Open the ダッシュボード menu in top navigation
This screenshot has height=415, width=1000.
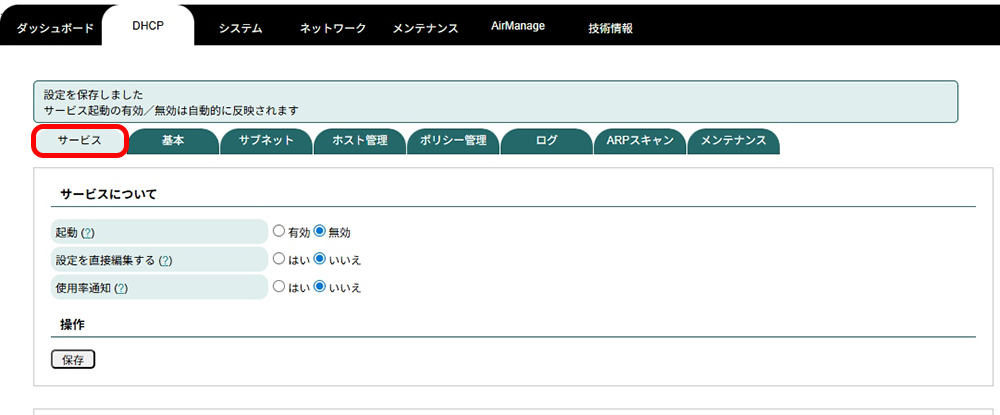55,28
